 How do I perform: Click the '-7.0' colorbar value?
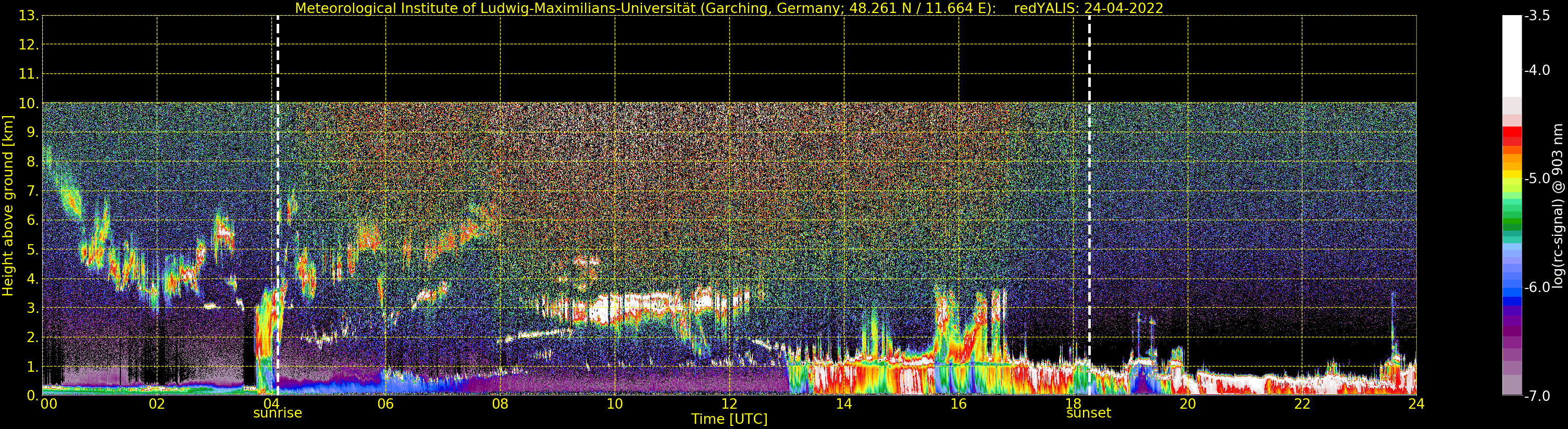tap(1537, 396)
